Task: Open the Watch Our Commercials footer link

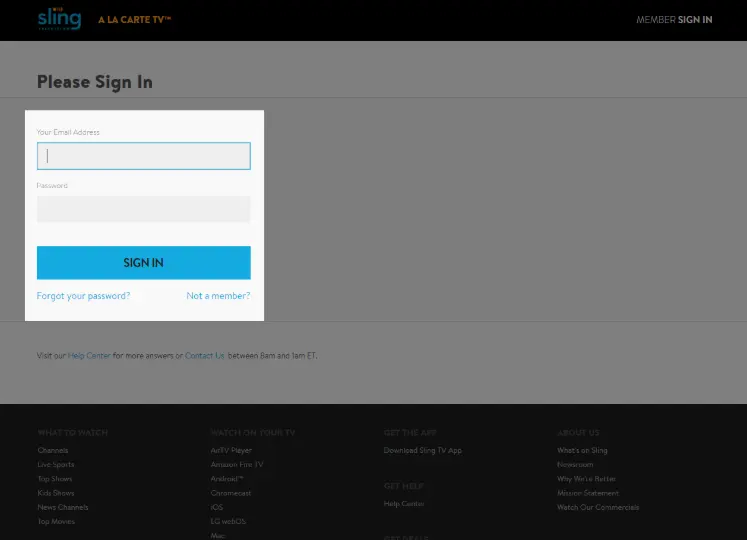Action: pyautogui.click(x=598, y=507)
